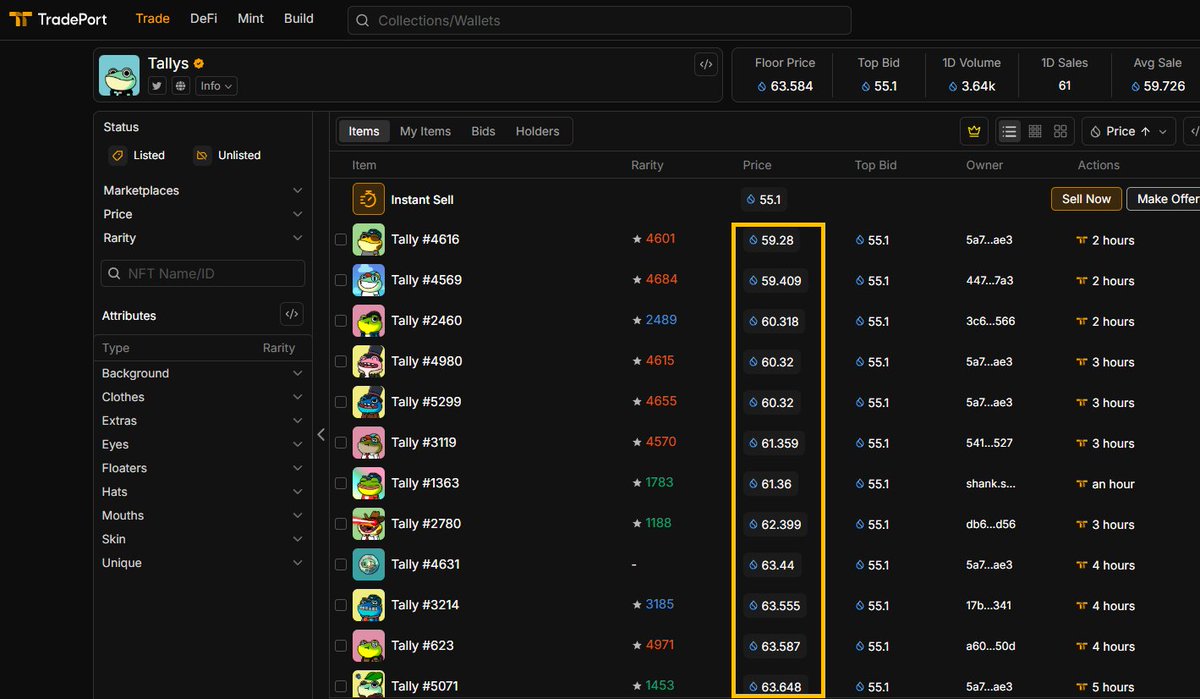Expand the Marketplaces filter section
1200x699 pixels.
(202, 190)
